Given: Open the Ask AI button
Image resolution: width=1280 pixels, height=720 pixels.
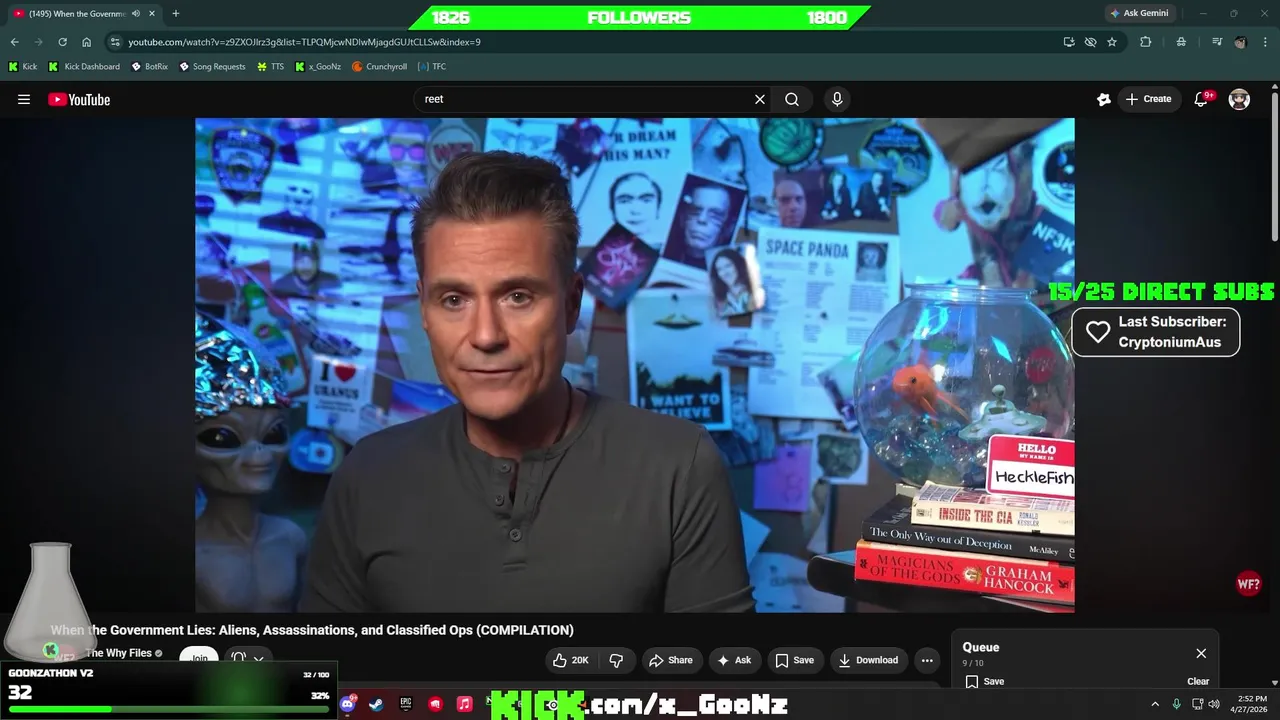Looking at the screenshot, I should (x=734, y=660).
